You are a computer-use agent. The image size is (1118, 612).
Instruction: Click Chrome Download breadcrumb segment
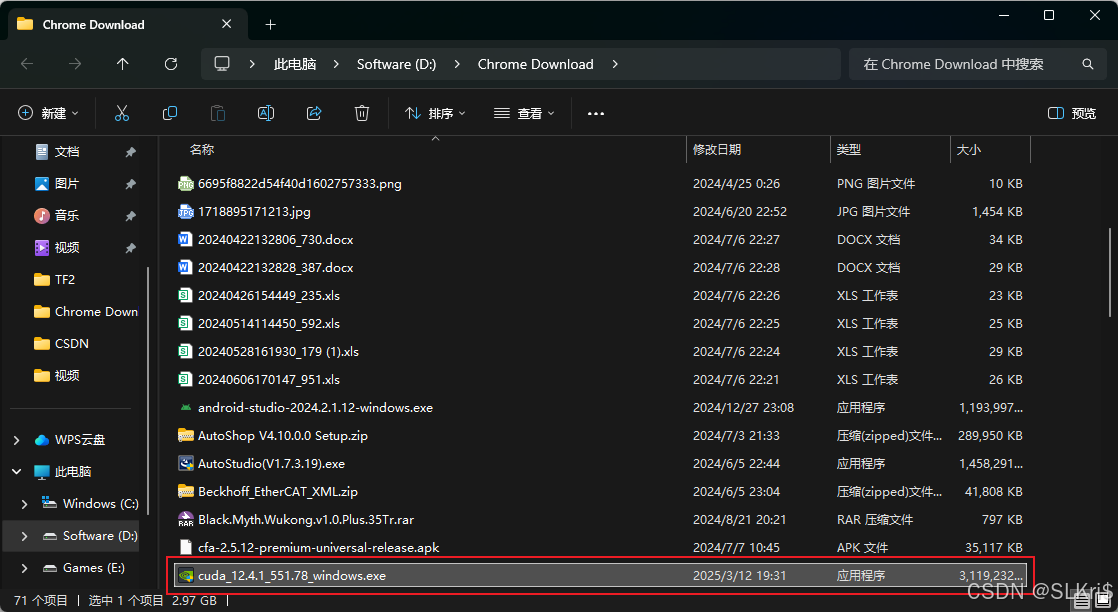click(535, 64)
